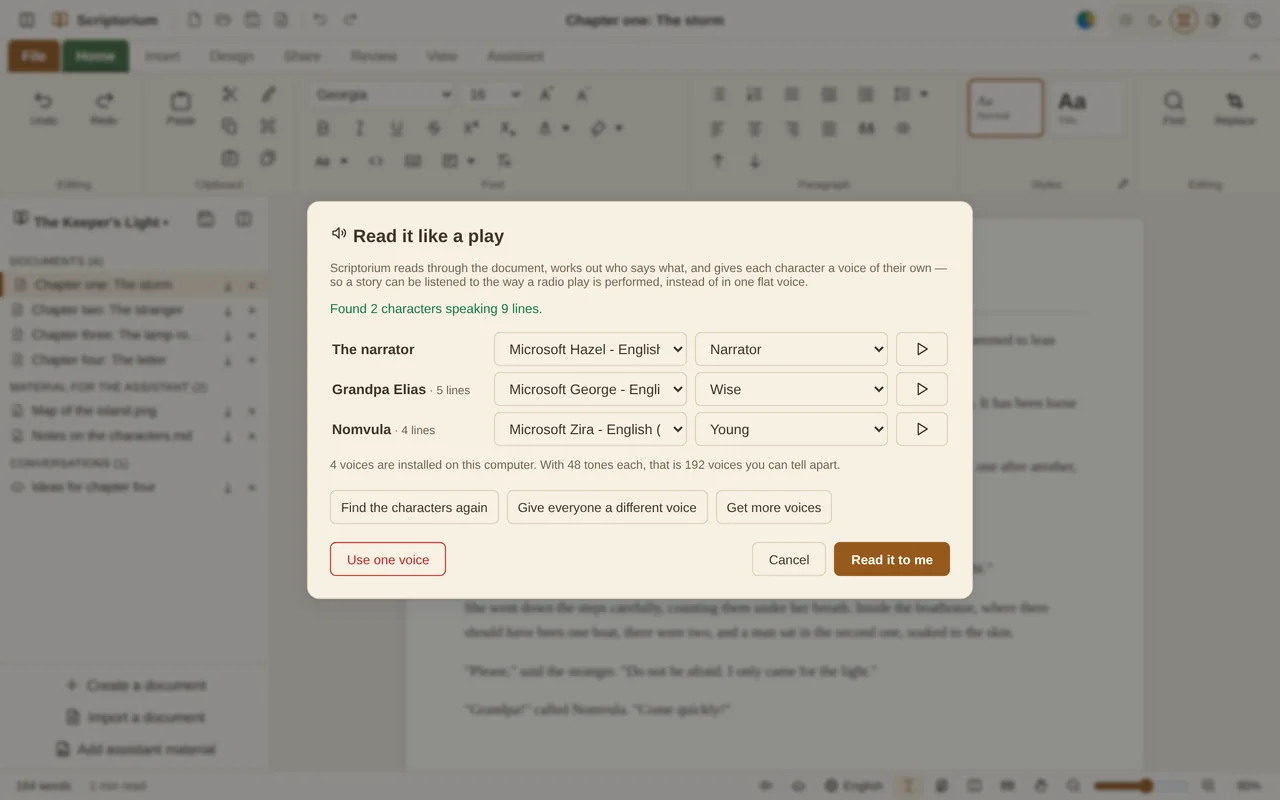Click the Undo icon in the ribbon
The image size is (1280, 800).
coord(43,107)
